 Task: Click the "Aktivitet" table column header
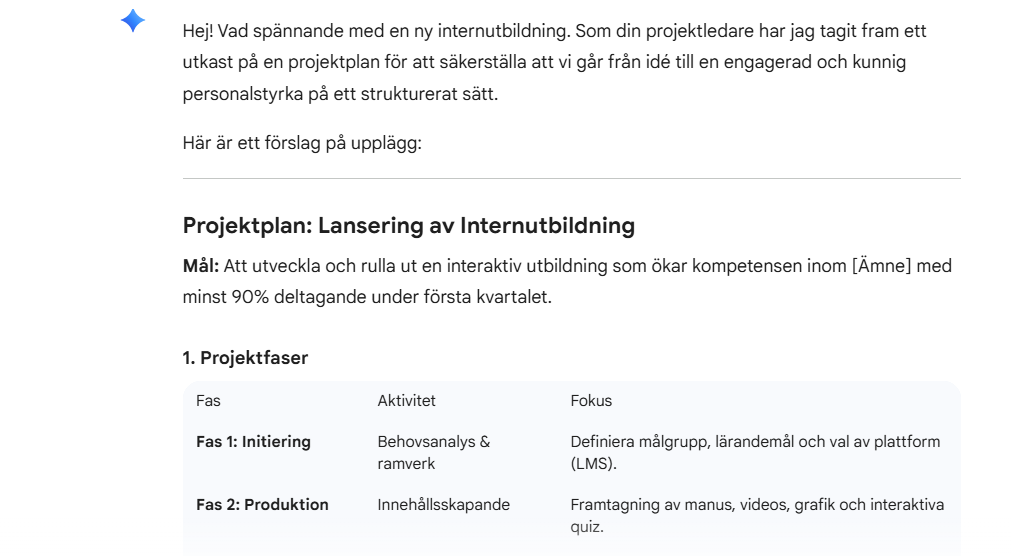[x=406, y=401]
